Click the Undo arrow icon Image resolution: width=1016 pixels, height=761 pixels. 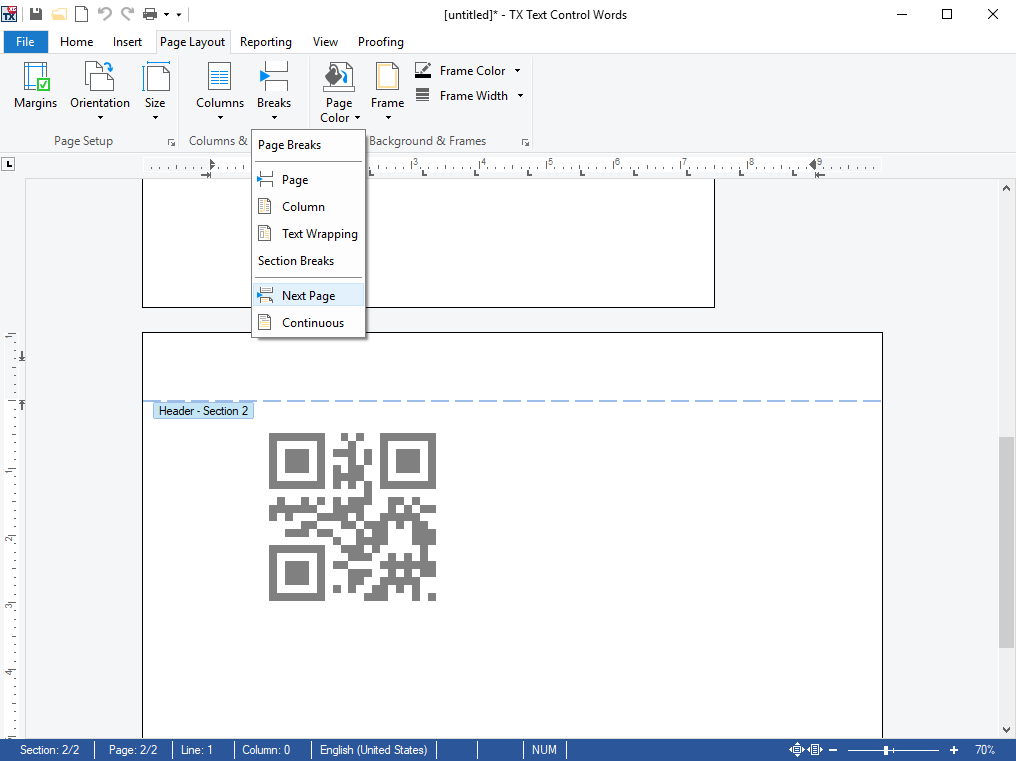(104, 14)
